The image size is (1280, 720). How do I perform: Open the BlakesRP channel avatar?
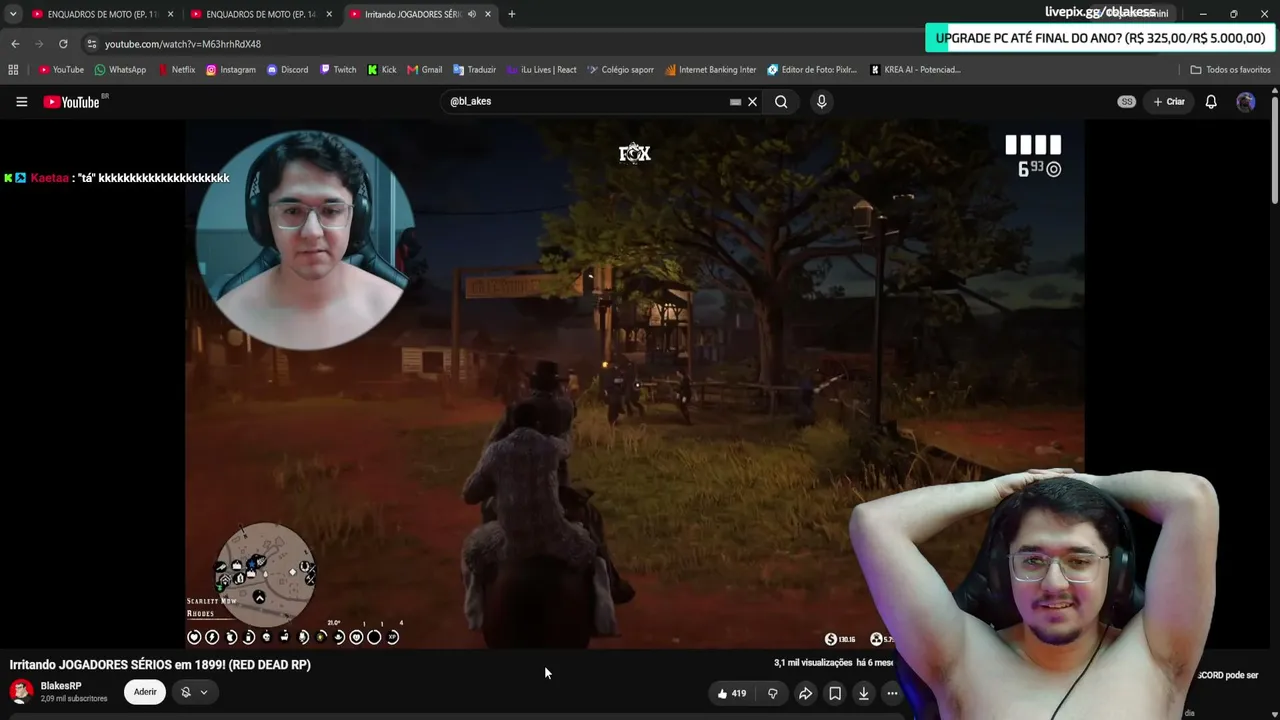pos(21,692)
